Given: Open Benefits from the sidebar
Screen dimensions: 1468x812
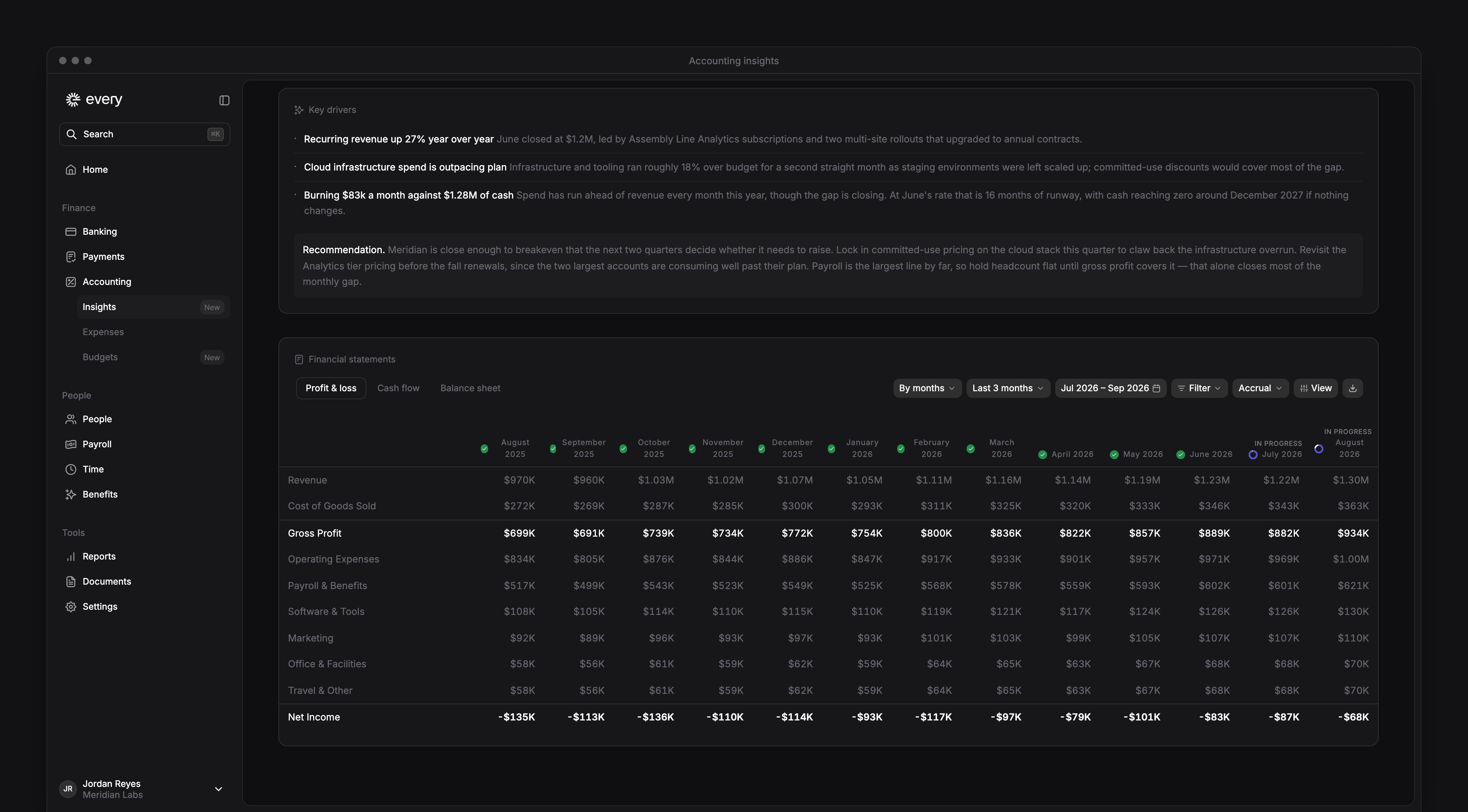Looking at the screenshot, I should [x=145, y=495].
